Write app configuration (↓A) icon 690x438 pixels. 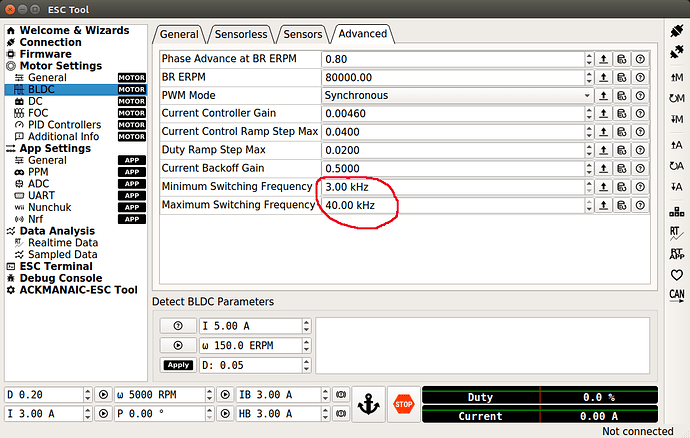point(676,187)
